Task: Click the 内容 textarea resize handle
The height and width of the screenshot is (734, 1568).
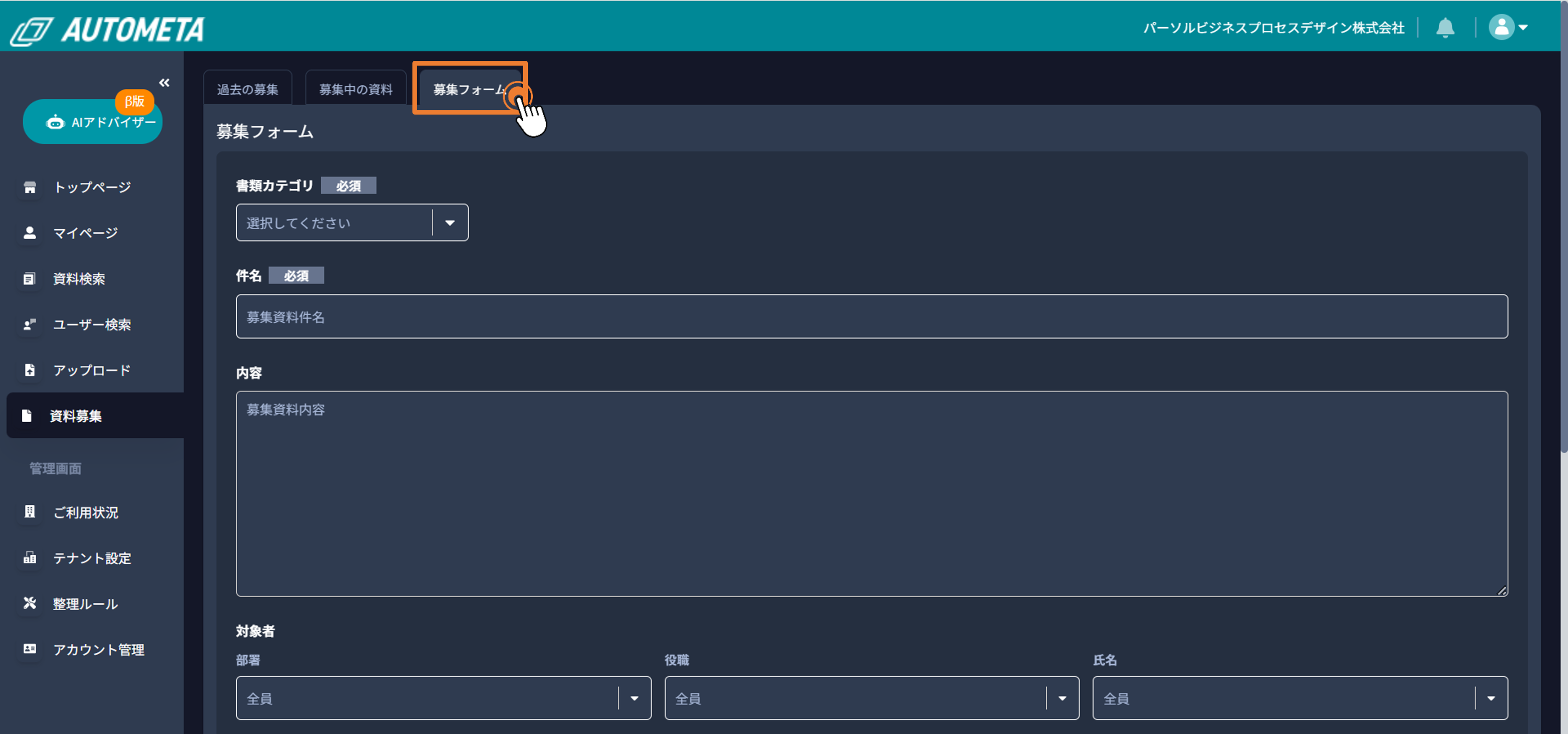Action: (x=1502, y=591)
